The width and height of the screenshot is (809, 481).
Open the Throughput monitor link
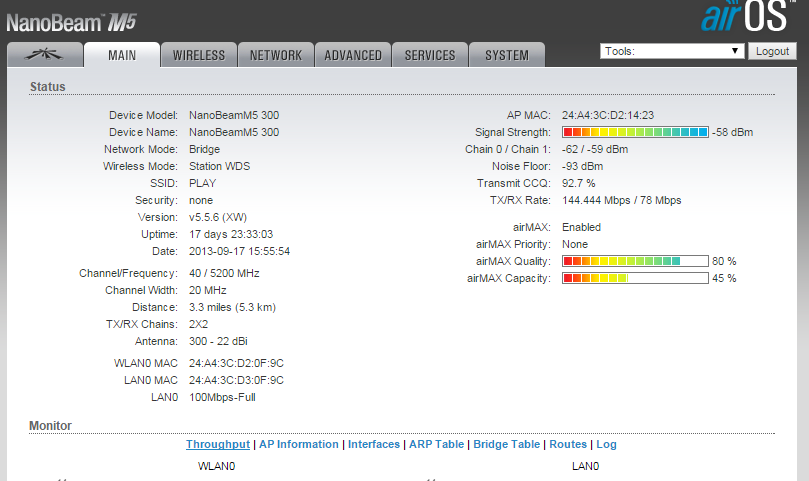click(218, 444)
